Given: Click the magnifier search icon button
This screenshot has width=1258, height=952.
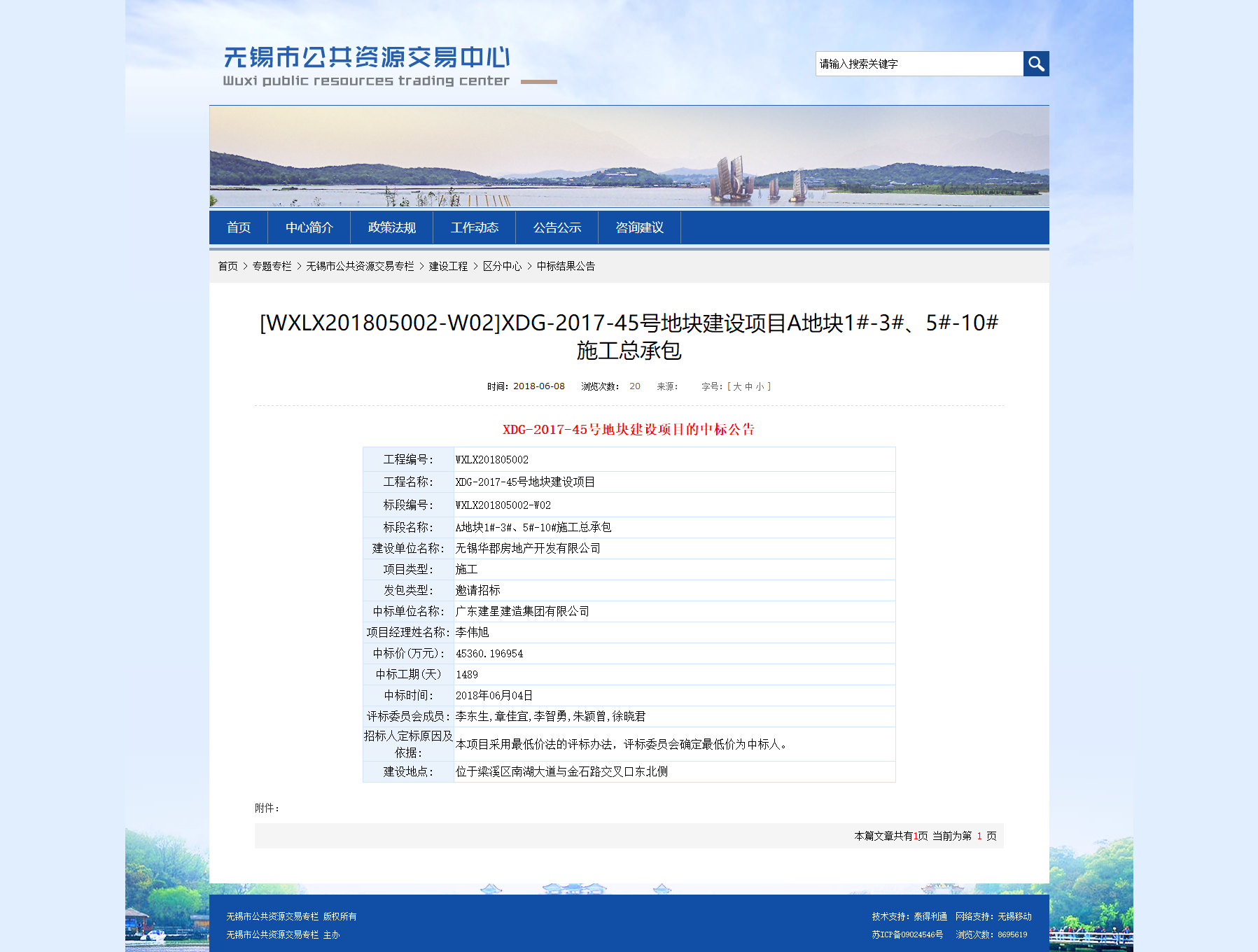Looking at the screenshot, I should tap(1035, 64).
